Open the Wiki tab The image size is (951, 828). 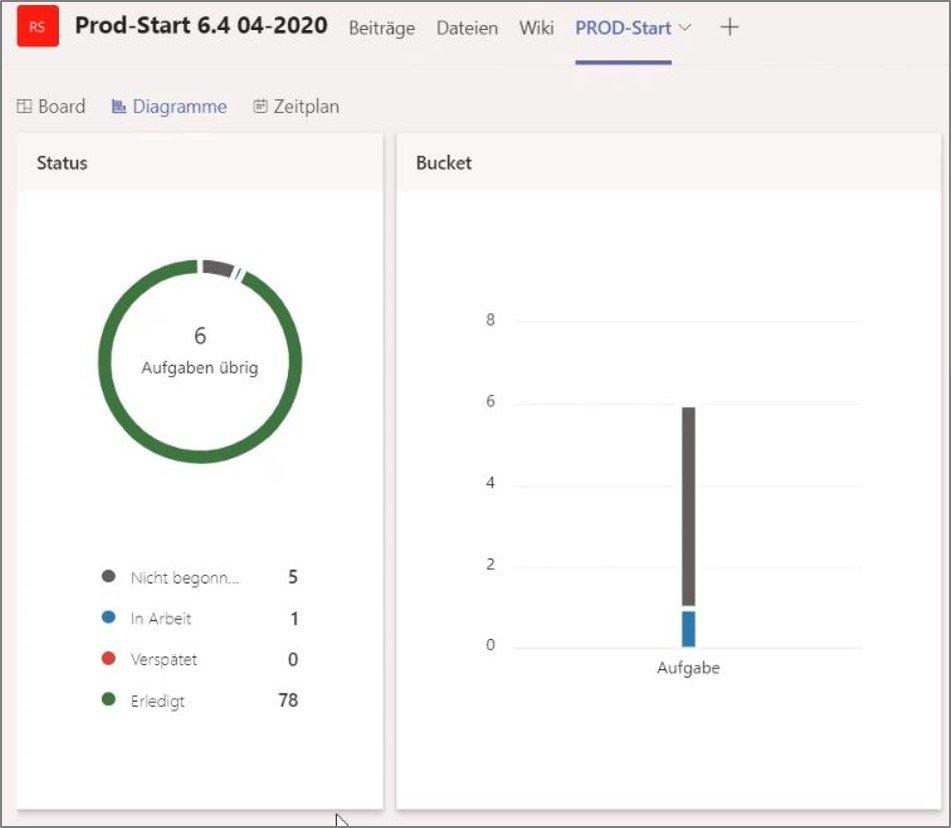(x=536, y=28)
